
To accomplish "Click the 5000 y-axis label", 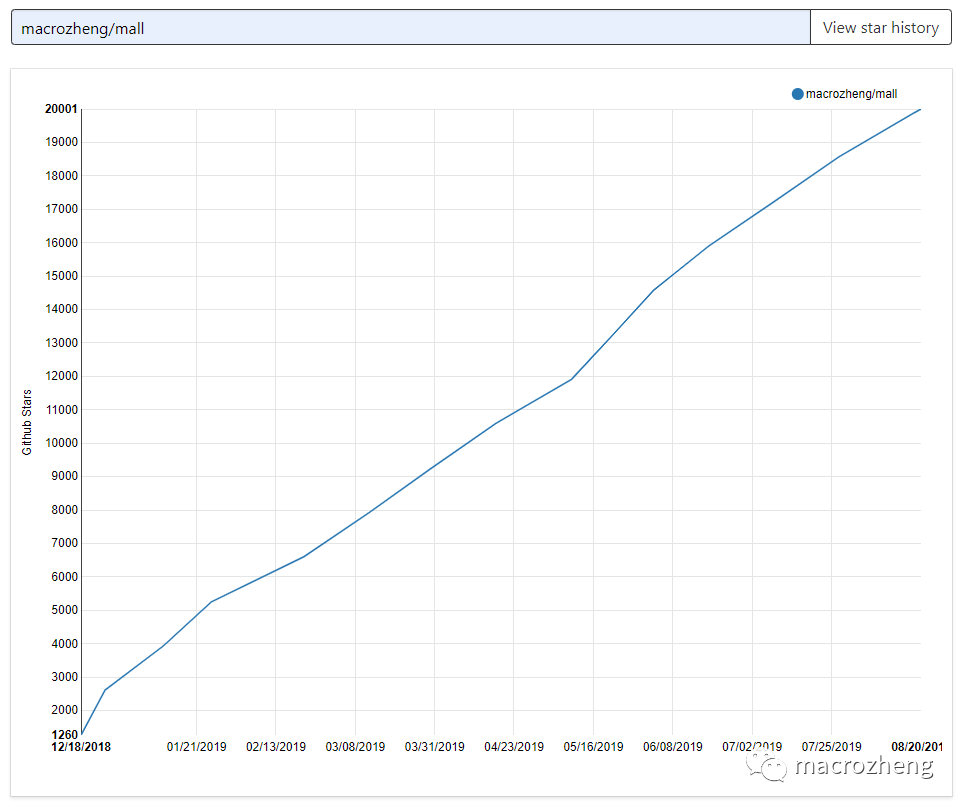I will (x=64, y=610).
